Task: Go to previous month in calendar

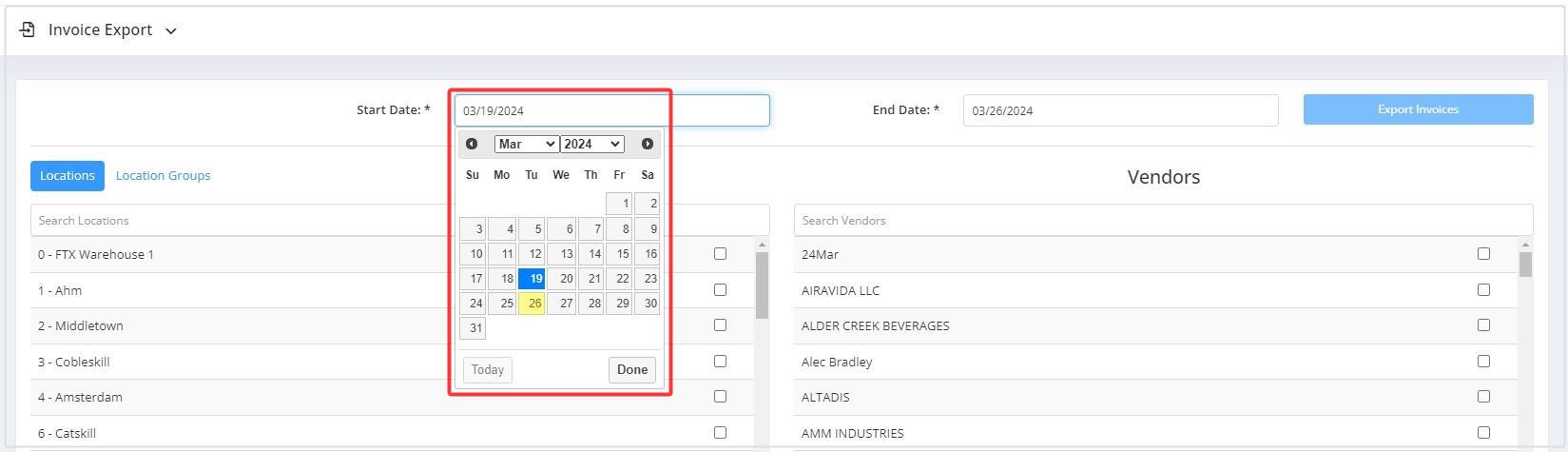Action: click(472, 144)
